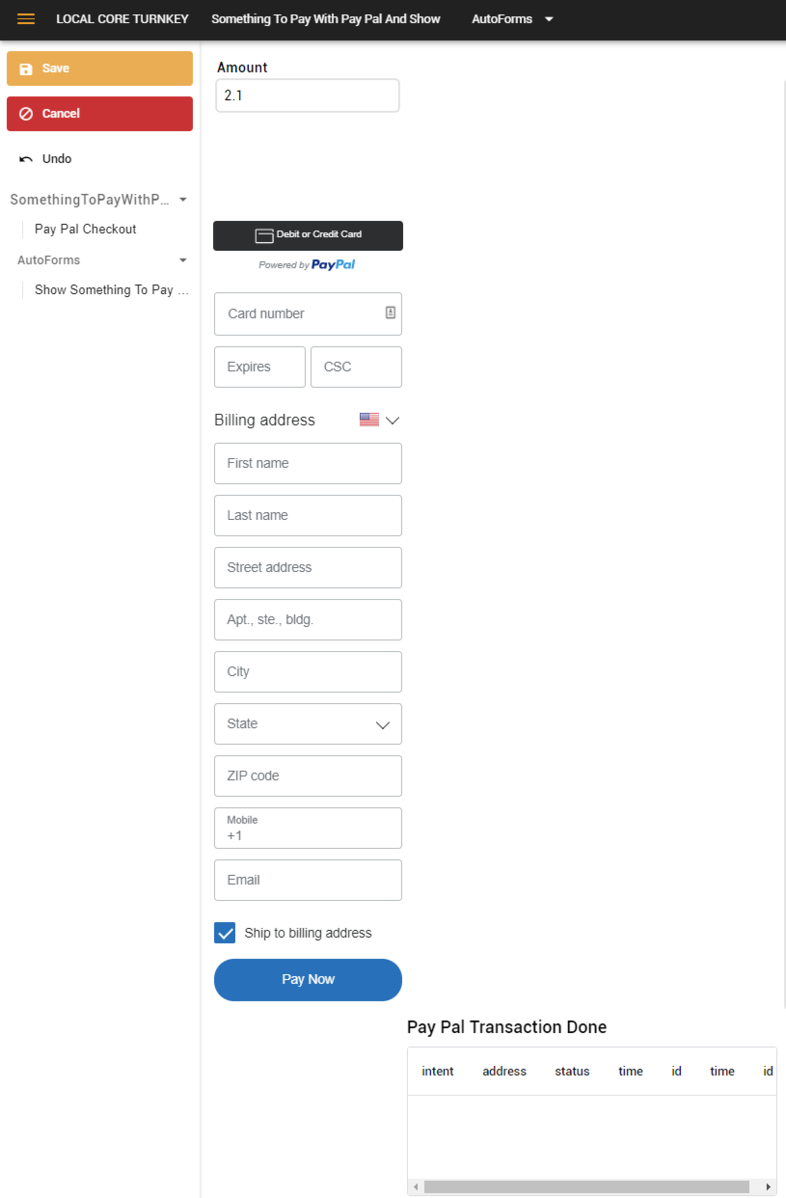Open the State dropdown
Viewport: 786px width, 1198px height.
pyautogui.click(x=308, y=724)
